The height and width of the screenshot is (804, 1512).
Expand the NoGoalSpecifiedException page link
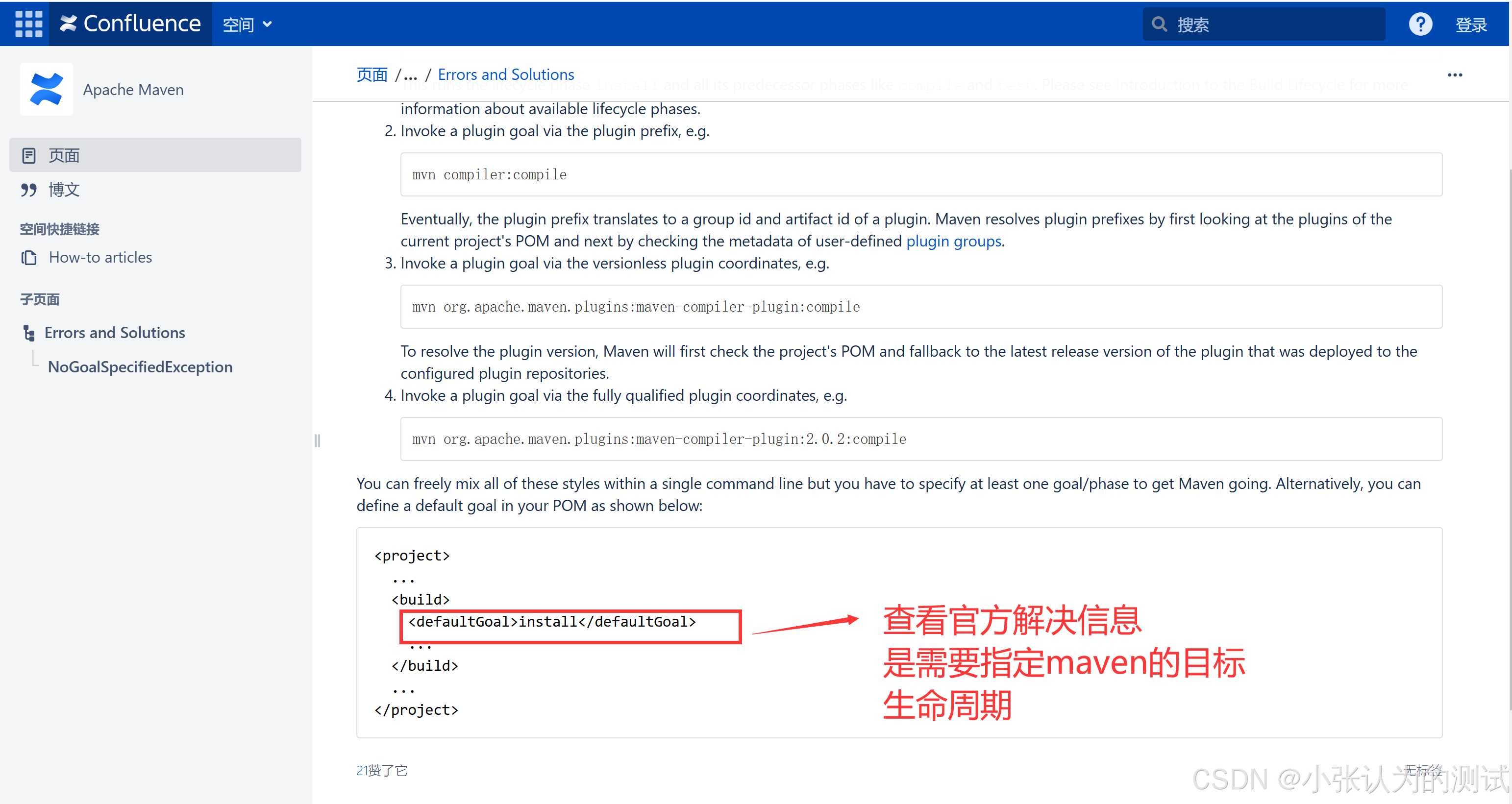click(x=139, y=366)
